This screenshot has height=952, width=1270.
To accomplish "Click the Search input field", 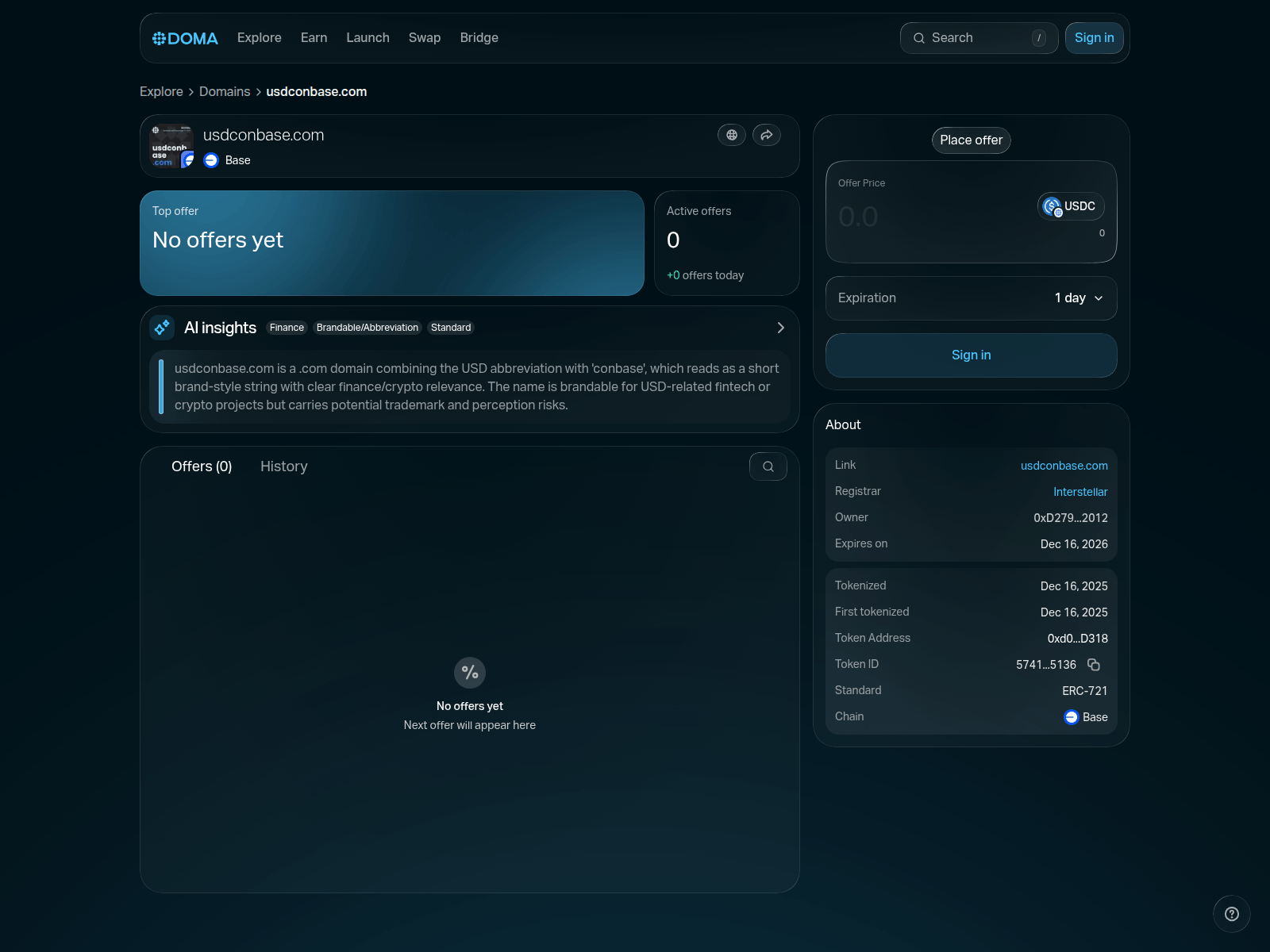I will pyautogui.click(x=979, y=38).
